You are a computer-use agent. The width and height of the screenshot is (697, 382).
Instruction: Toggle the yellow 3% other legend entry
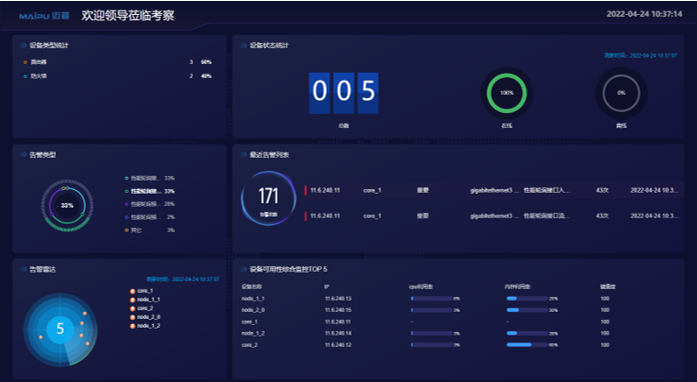pyautogui.click(x=150, y=230)
